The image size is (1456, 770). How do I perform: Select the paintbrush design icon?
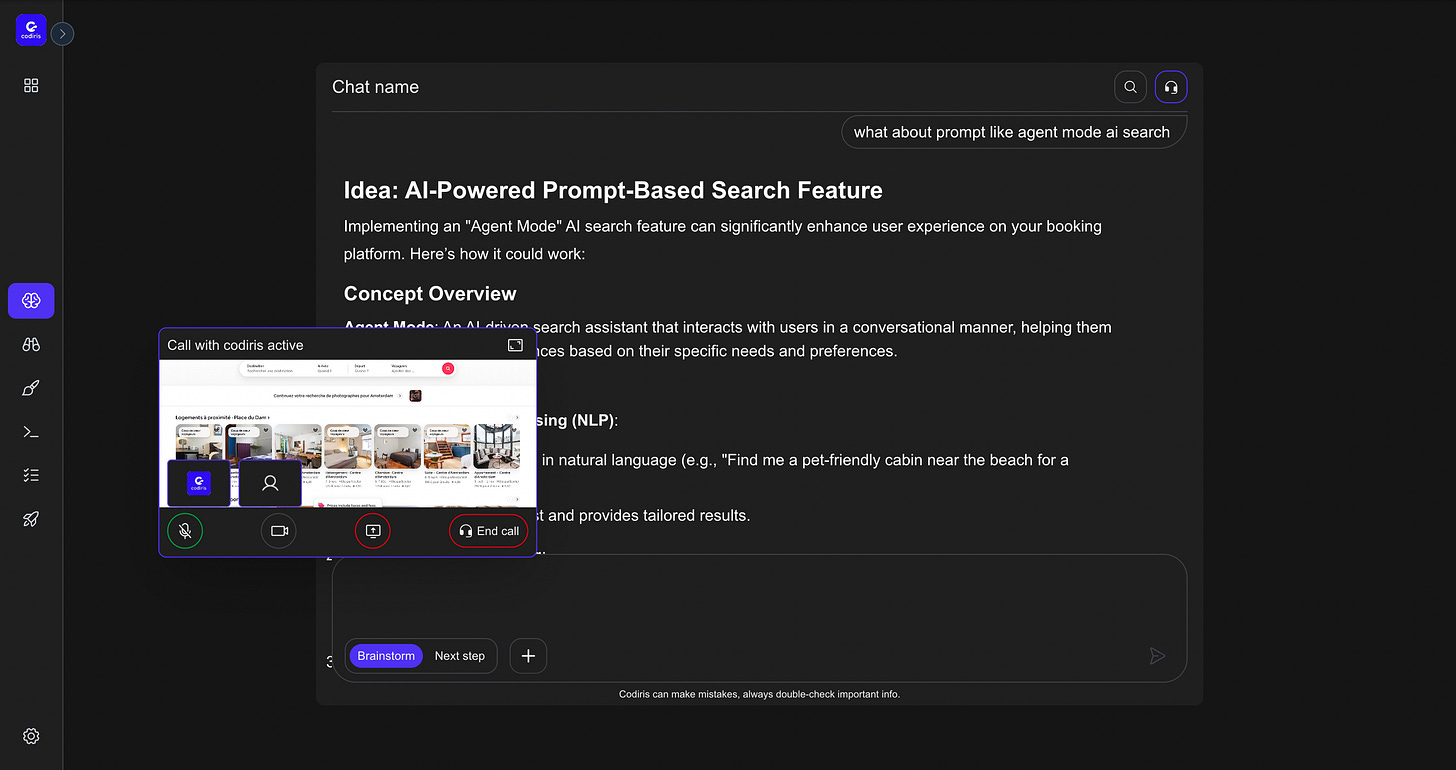click(31, 389)
